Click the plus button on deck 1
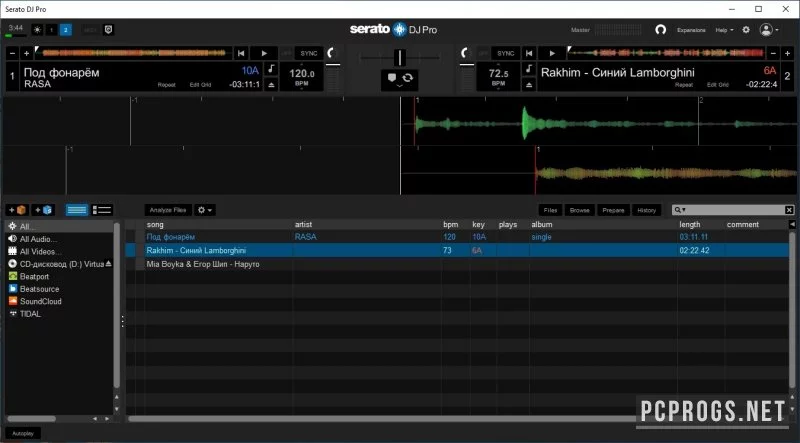Viewport: 800px width, 443px height. [27, 53]
